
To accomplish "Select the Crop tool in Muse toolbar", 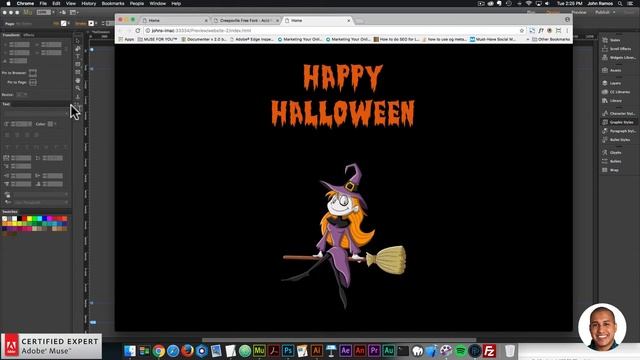I will click(x=78, y=49).
